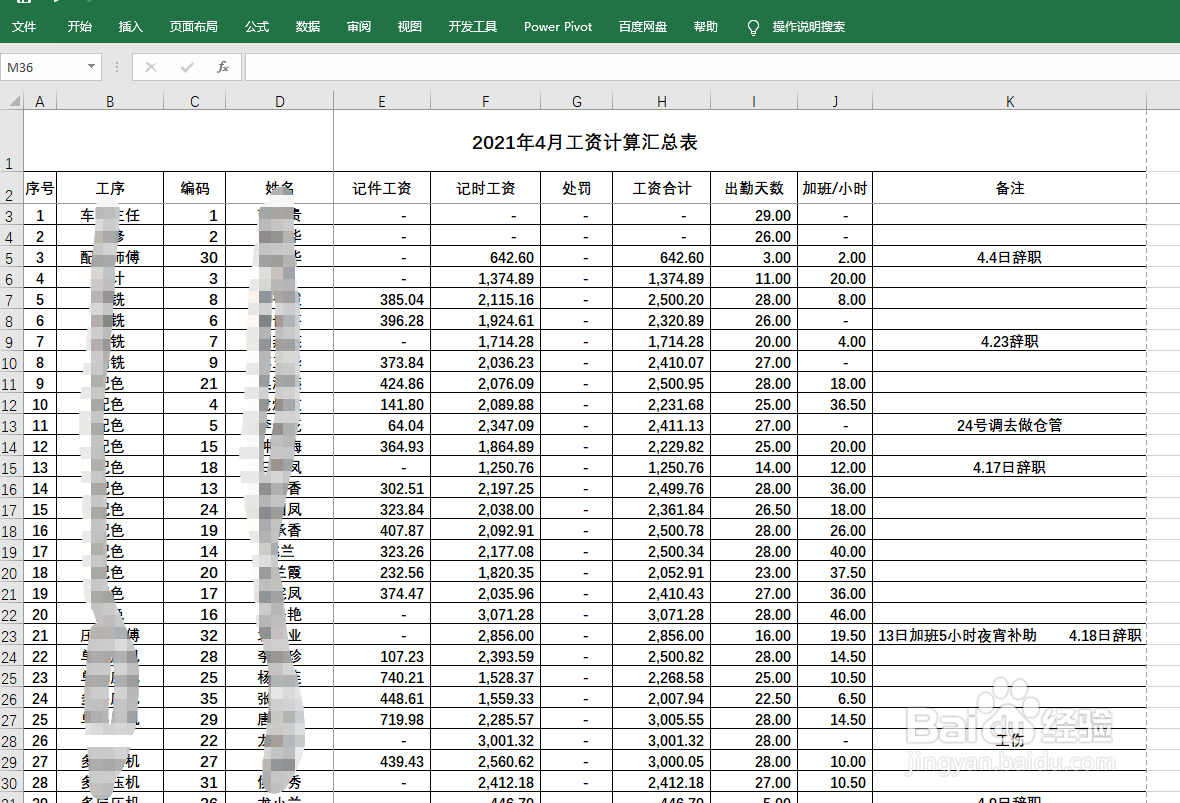Open the 开发工具 tab
Image resolution: width=1180 pixels, height=803 pixels.
473,26
